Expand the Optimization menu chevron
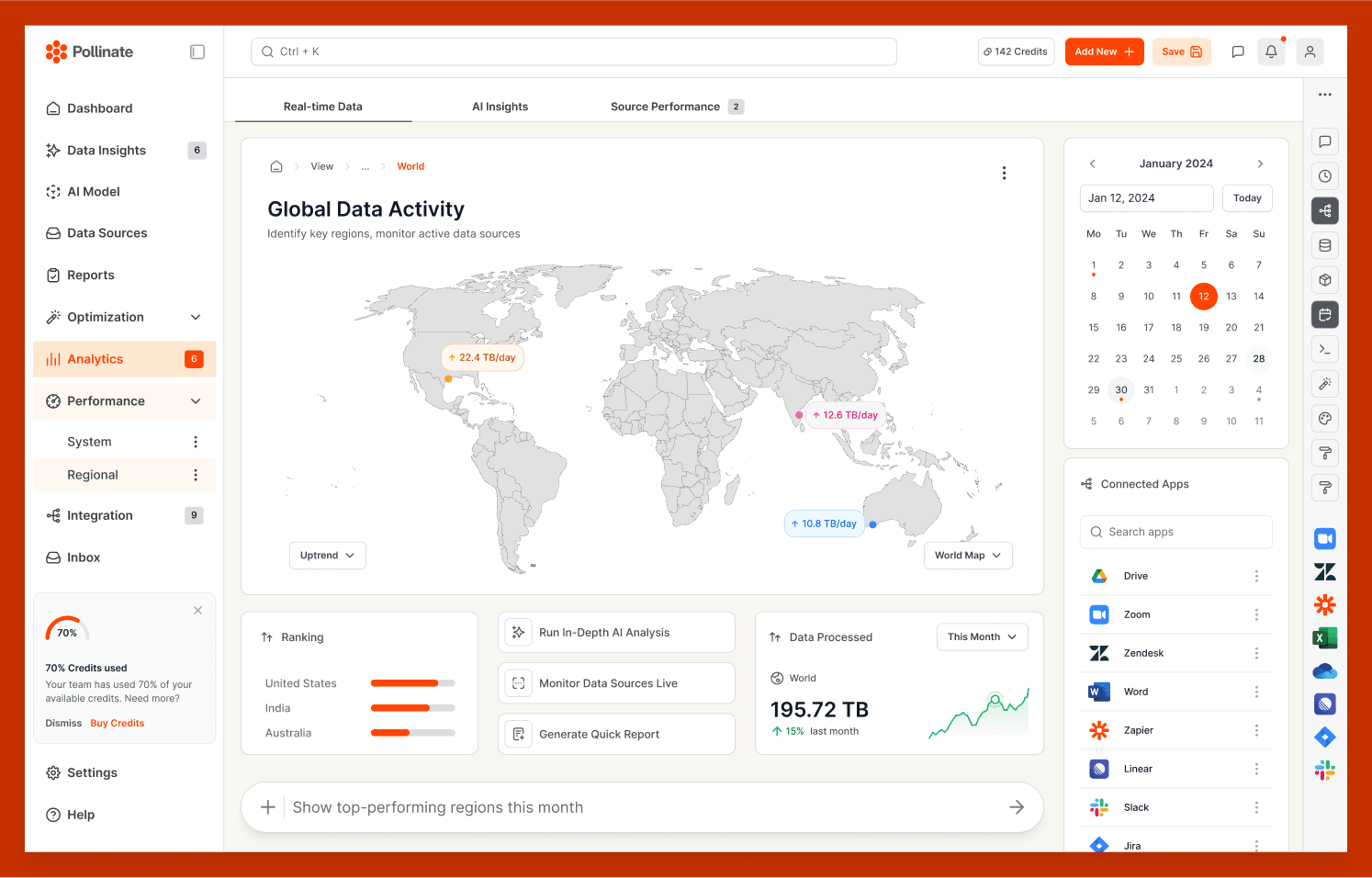The width and height of the screenshot is (1372, 878). point(196,318)
